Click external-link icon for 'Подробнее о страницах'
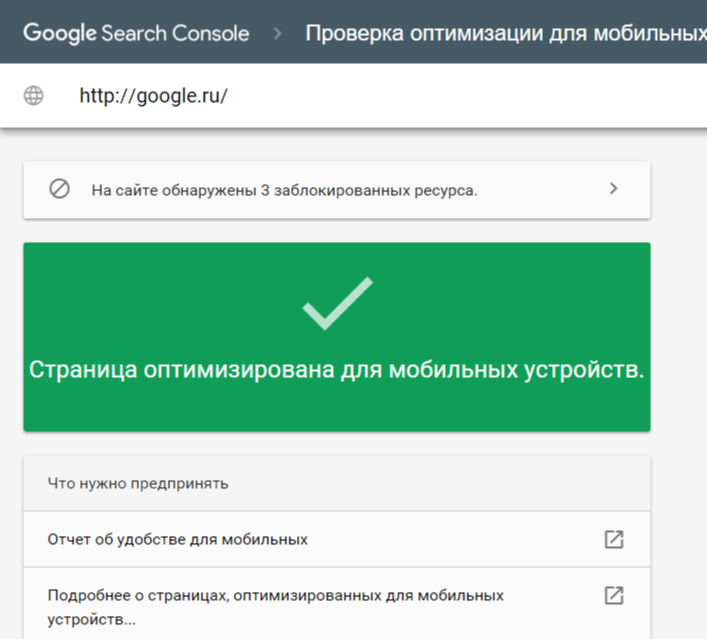Viewport: 707px width, 639px height. (x=614, y=595)
